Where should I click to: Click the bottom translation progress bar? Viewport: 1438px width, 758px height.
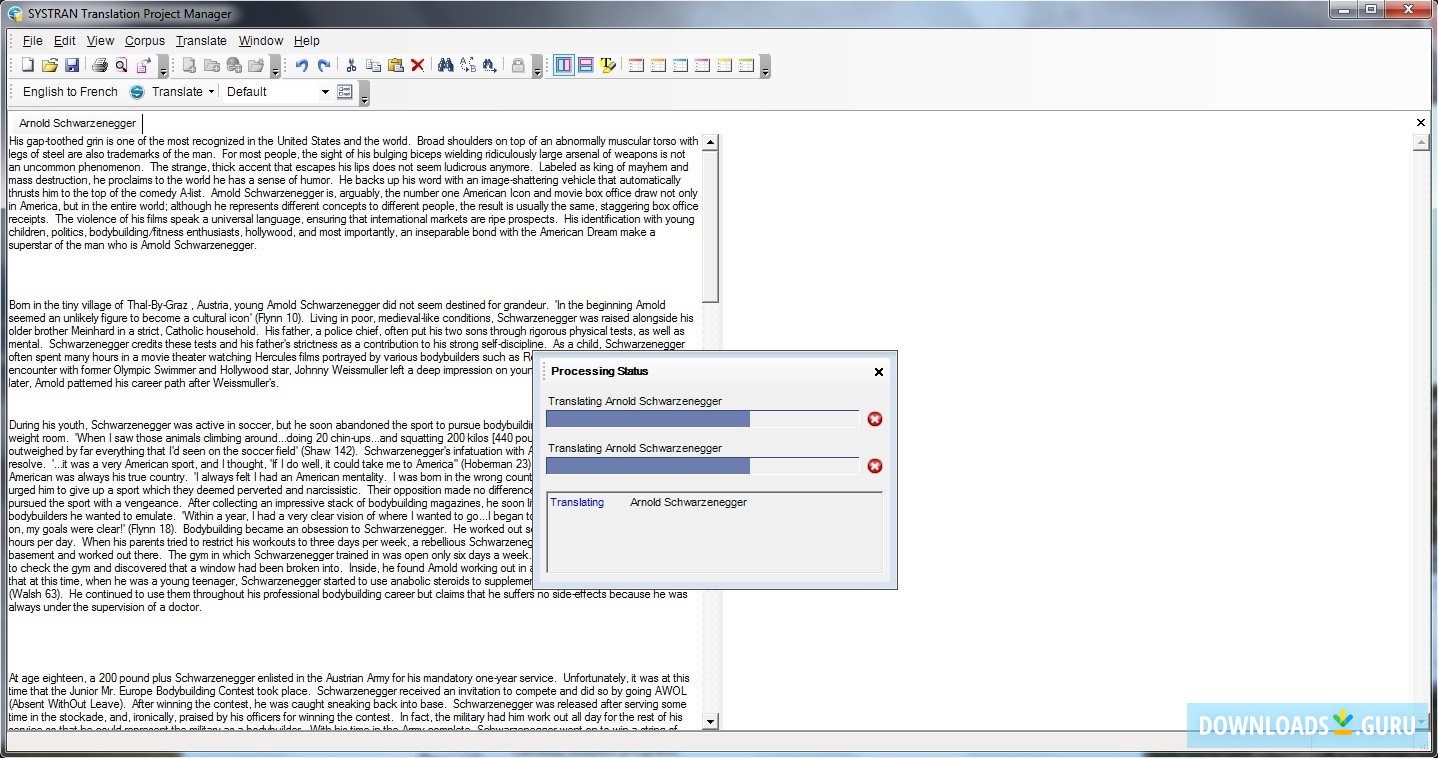click(702, 466)
